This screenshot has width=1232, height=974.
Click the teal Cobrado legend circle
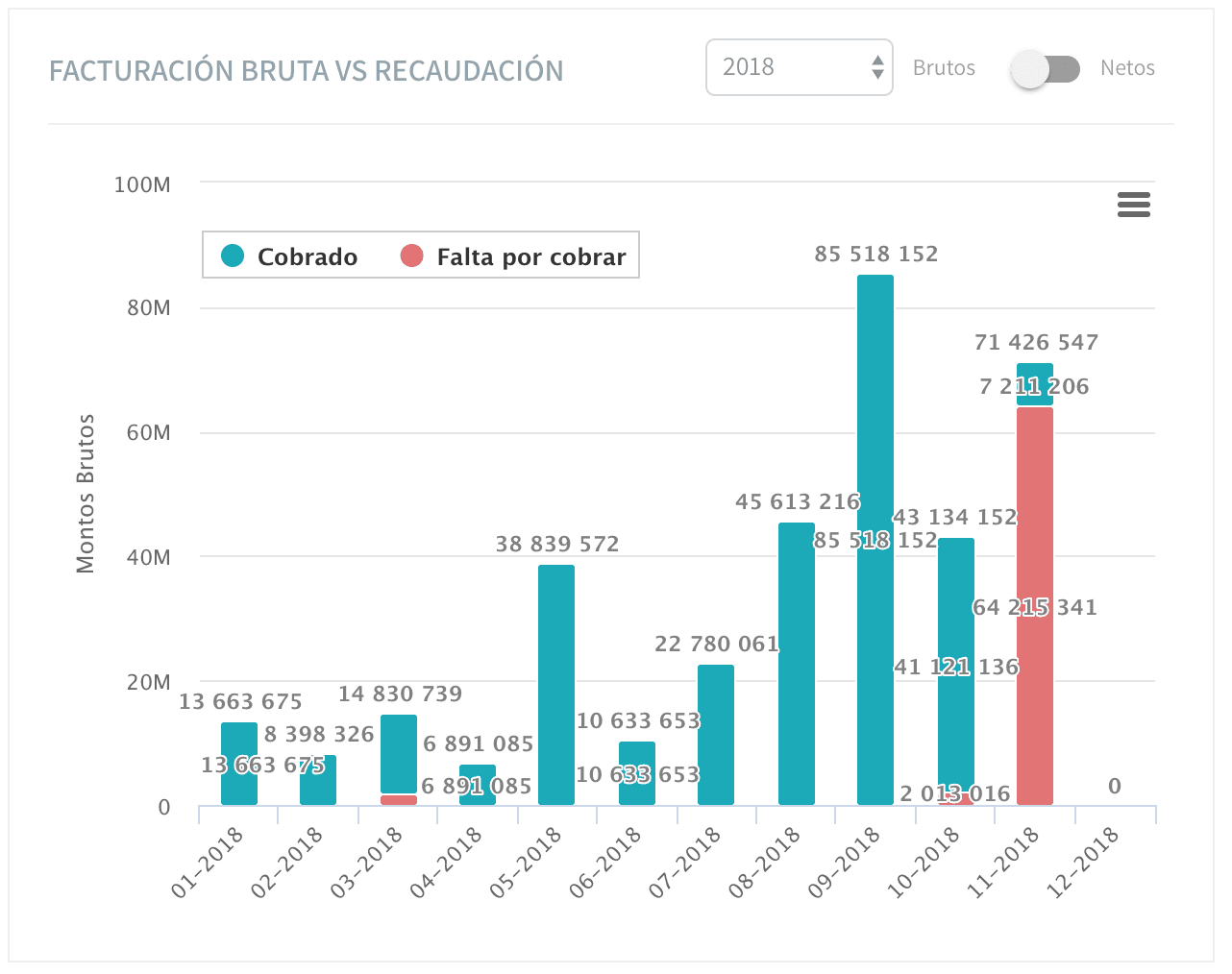pos(233,256)
